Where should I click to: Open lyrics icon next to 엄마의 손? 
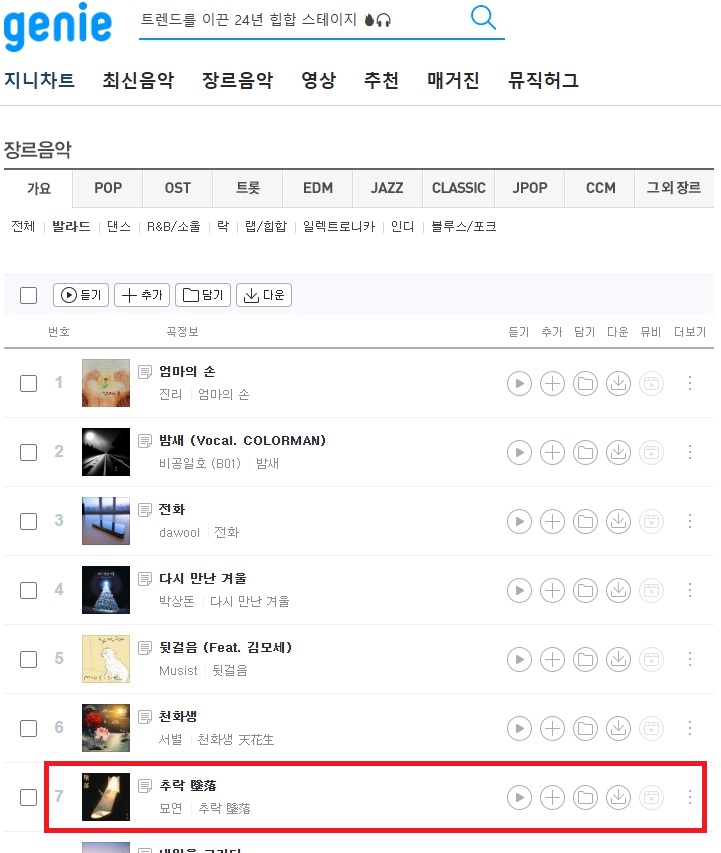[145, 372]
